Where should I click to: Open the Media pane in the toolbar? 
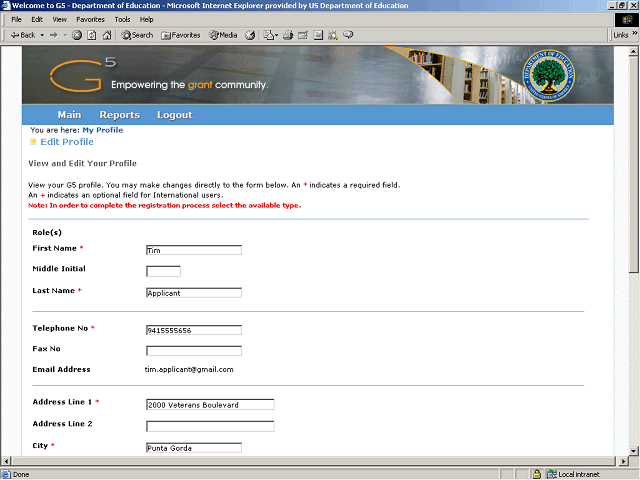(x=223, y=35)
